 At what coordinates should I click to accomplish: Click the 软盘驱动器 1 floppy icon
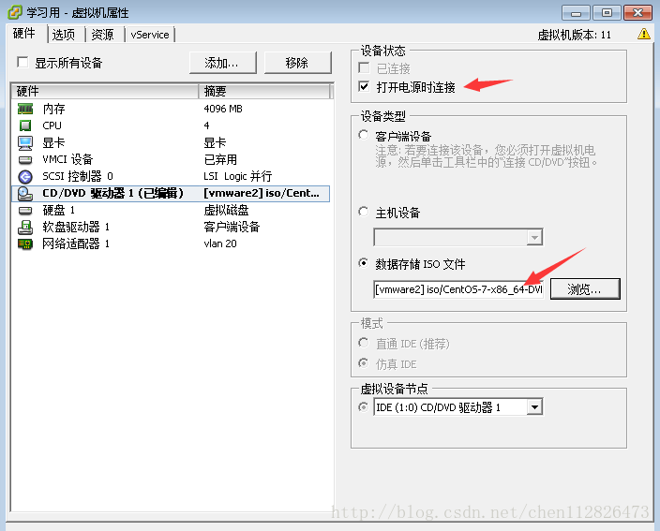[25, 227]
